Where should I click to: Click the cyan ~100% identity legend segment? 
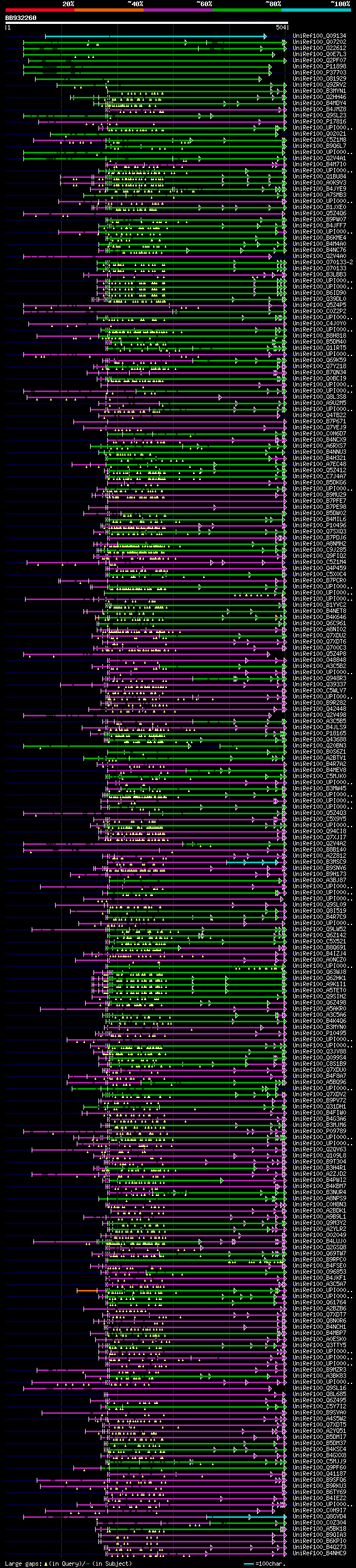(316, 10)
